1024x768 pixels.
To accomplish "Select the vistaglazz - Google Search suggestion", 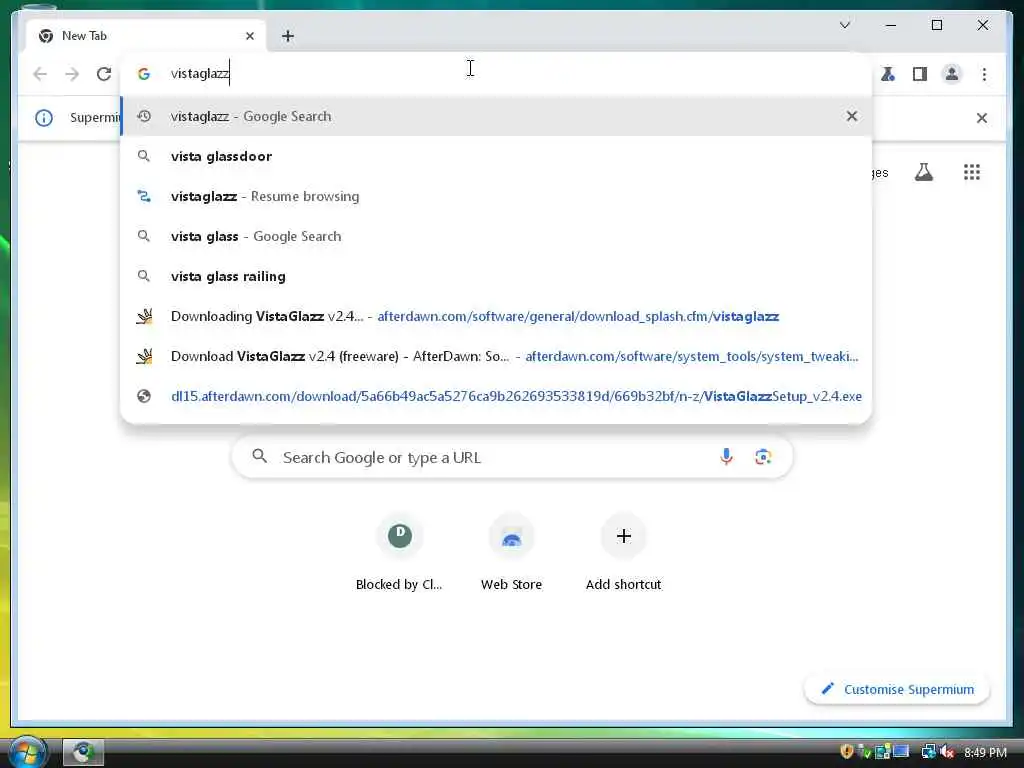I will (x=496, y=116).
